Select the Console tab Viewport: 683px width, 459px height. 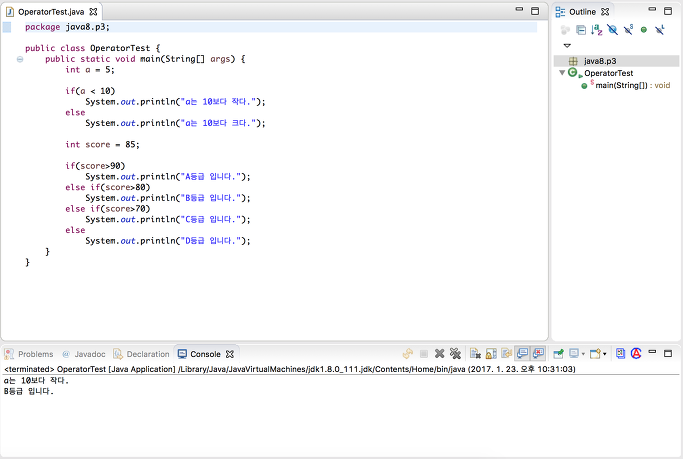[199, 354]
